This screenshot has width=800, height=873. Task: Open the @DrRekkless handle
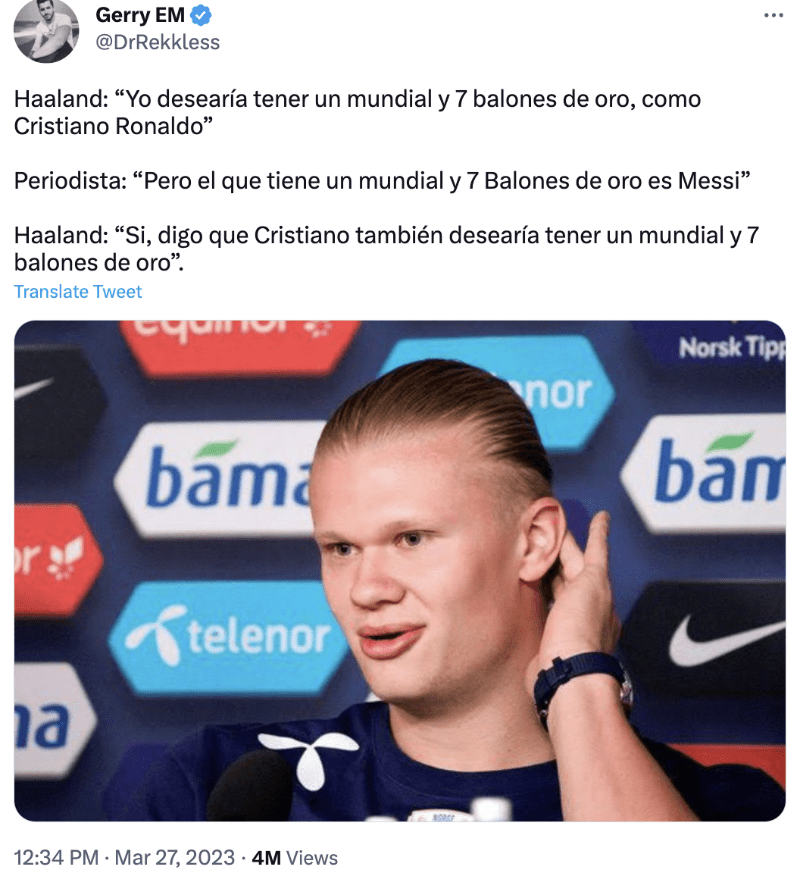tap(158, 42)
